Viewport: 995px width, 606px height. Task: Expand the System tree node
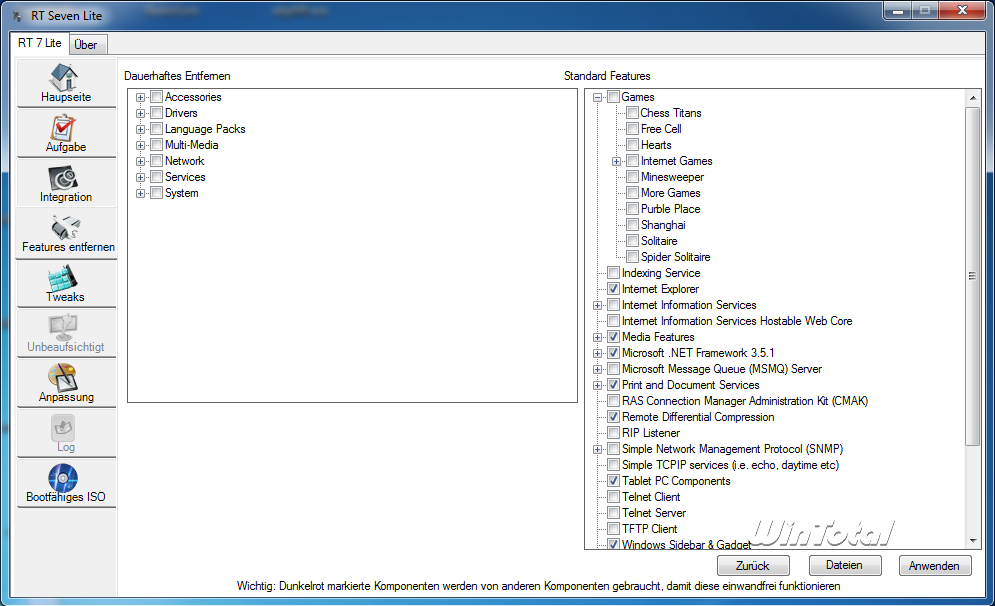(x=140, y=194)
